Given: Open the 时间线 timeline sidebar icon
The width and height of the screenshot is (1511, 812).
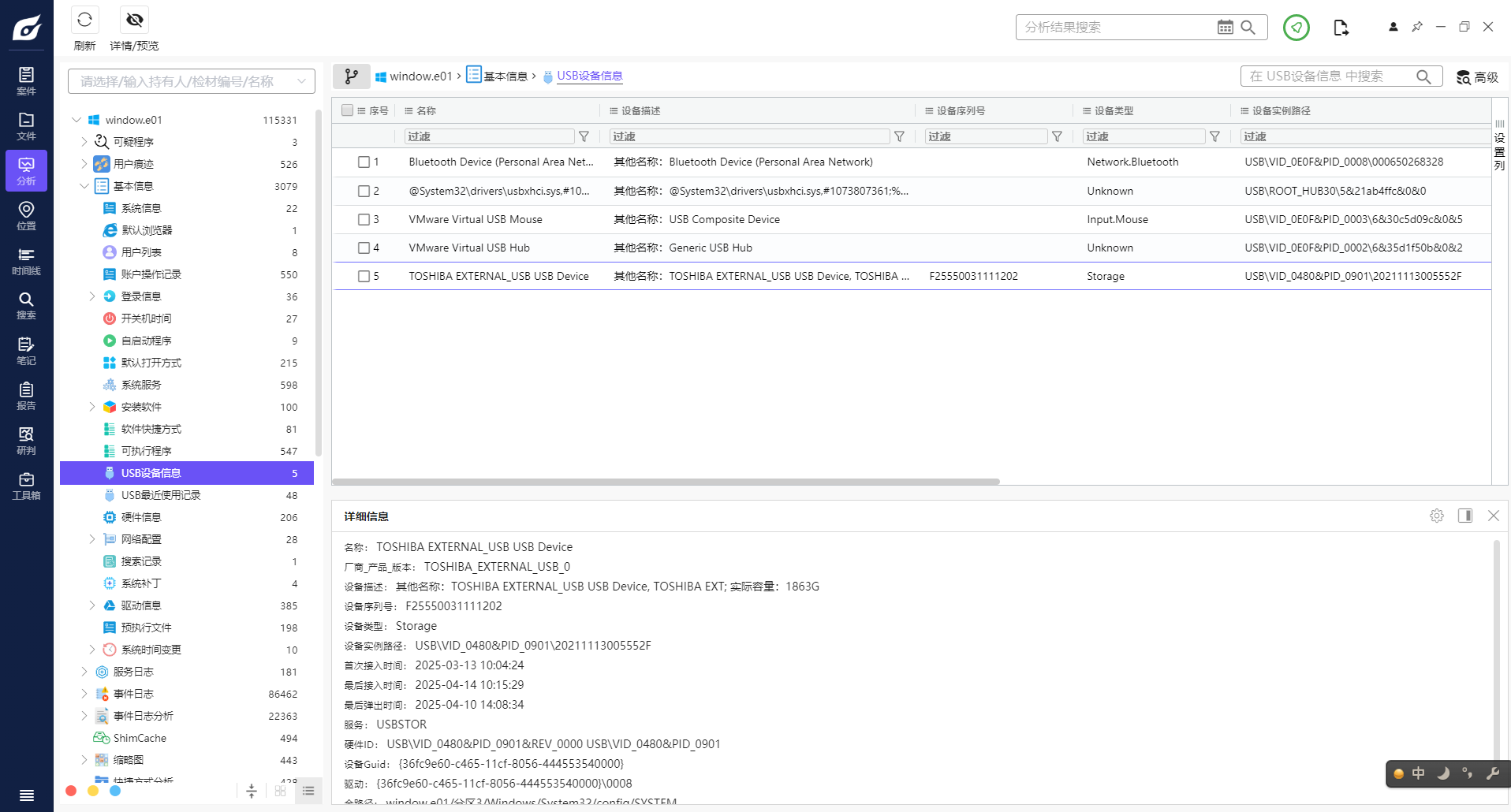Looking at the screenshot, I should pyautogui.click(x=26, y=261).
